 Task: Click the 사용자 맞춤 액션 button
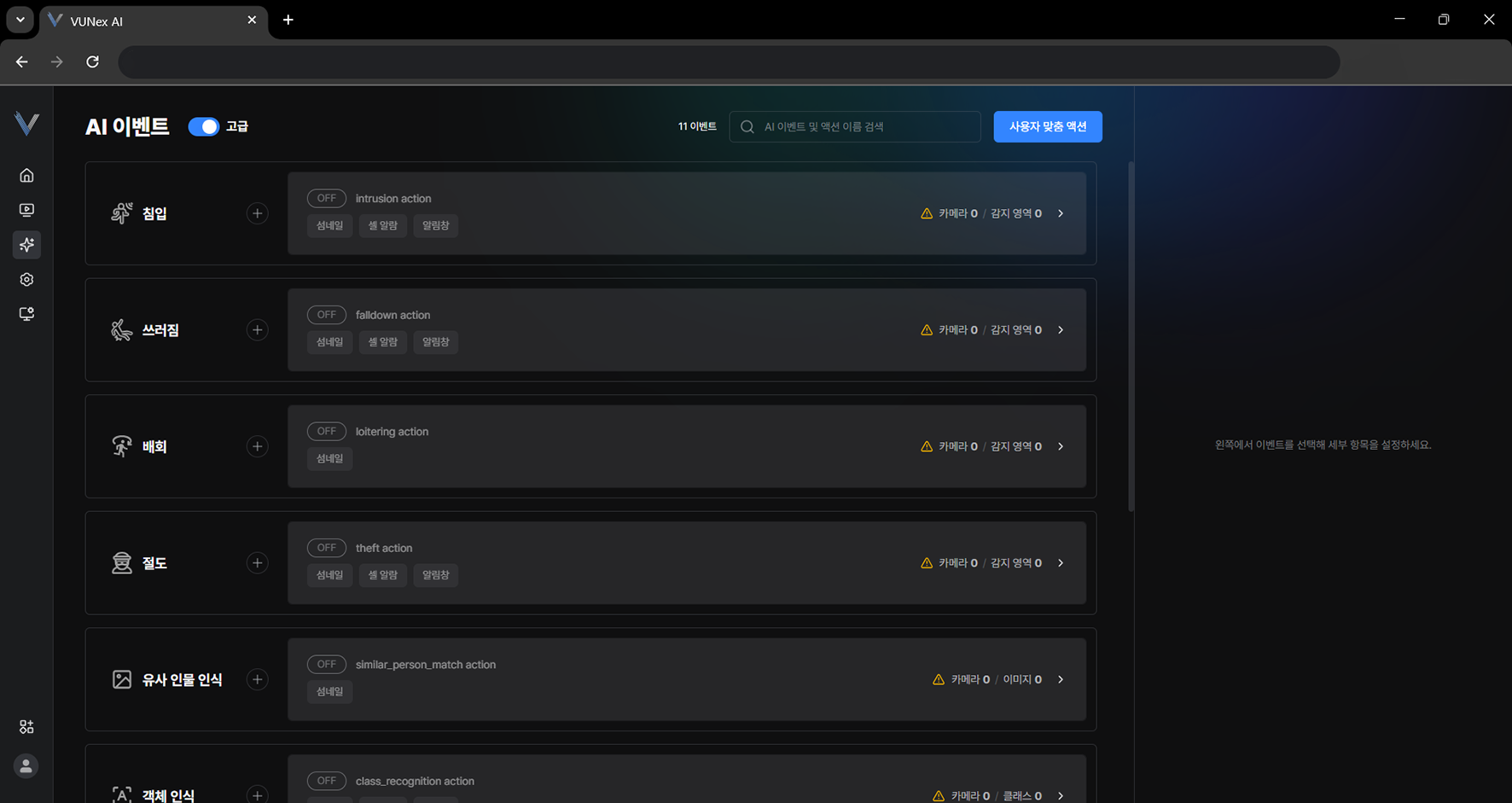(x=1047, y=127)
